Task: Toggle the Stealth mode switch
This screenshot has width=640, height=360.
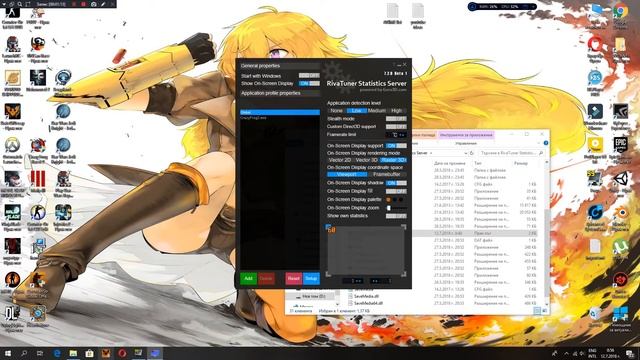Action: (x=396, y=119)
